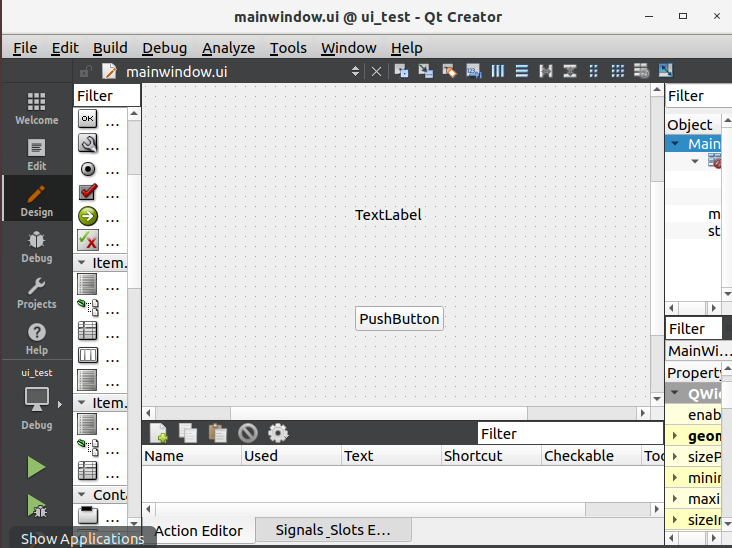Open the Analyze menu

229,48
